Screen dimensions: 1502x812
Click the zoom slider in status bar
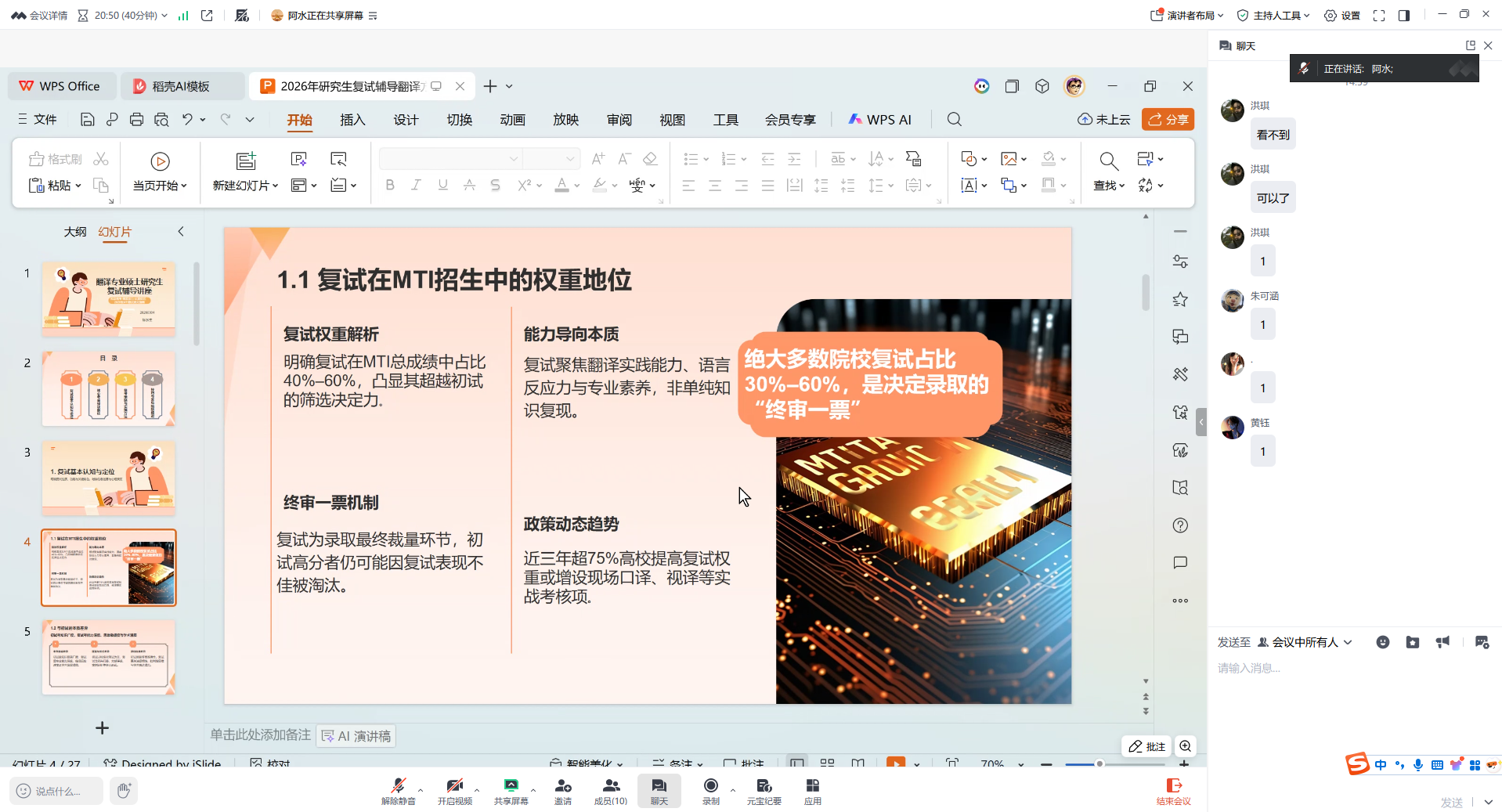tap(1099, 763)
